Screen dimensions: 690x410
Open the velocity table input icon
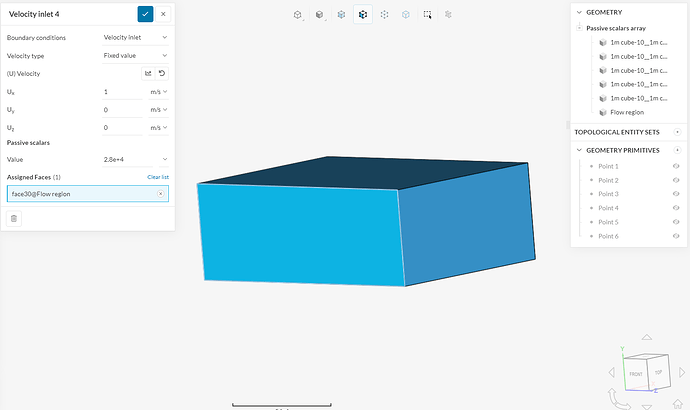pos(148,73)
